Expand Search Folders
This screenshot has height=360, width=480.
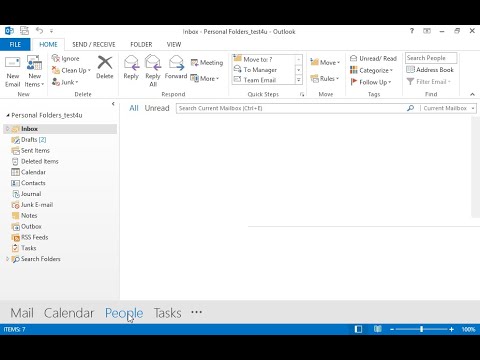coord(7,259)
